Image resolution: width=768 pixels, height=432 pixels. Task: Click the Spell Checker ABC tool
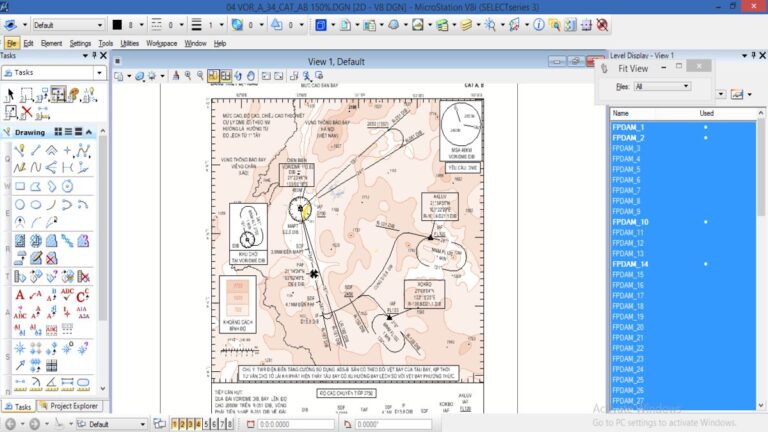[x=67, y=294]
